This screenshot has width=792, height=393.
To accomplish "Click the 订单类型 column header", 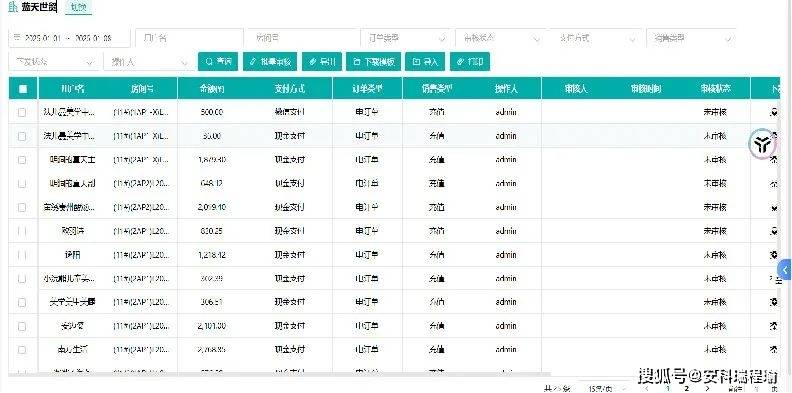I will click(x=368, y=89).
